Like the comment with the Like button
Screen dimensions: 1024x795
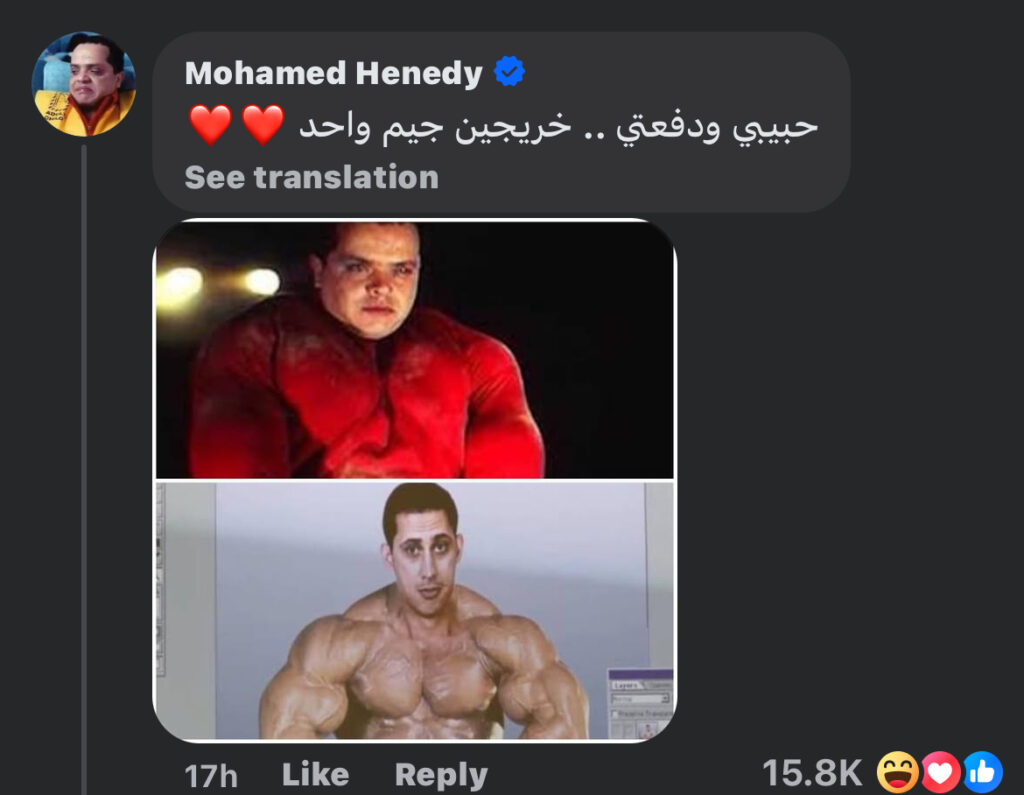[315, 775]
